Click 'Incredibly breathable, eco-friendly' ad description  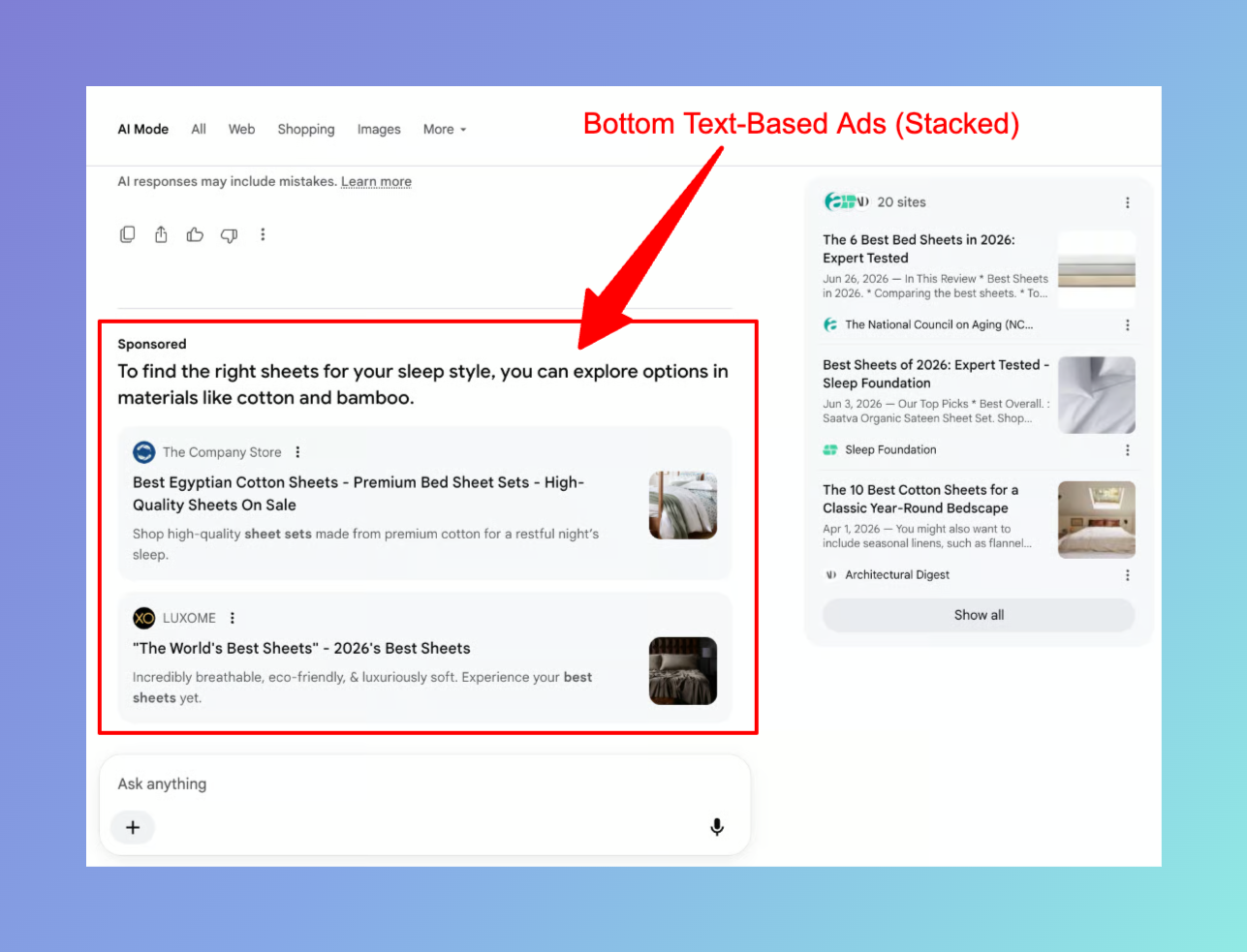coord(362,688)
